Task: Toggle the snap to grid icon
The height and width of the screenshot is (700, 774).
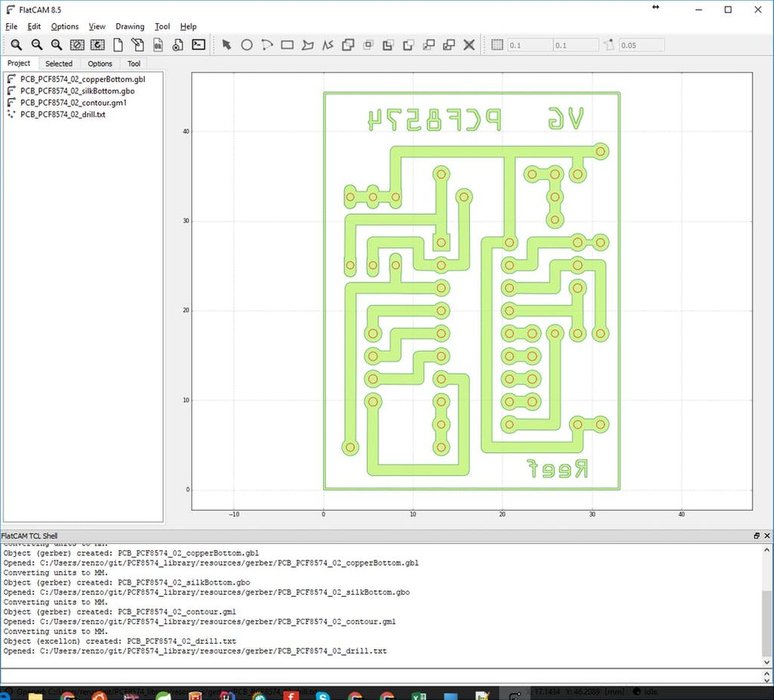Action: 497,45
